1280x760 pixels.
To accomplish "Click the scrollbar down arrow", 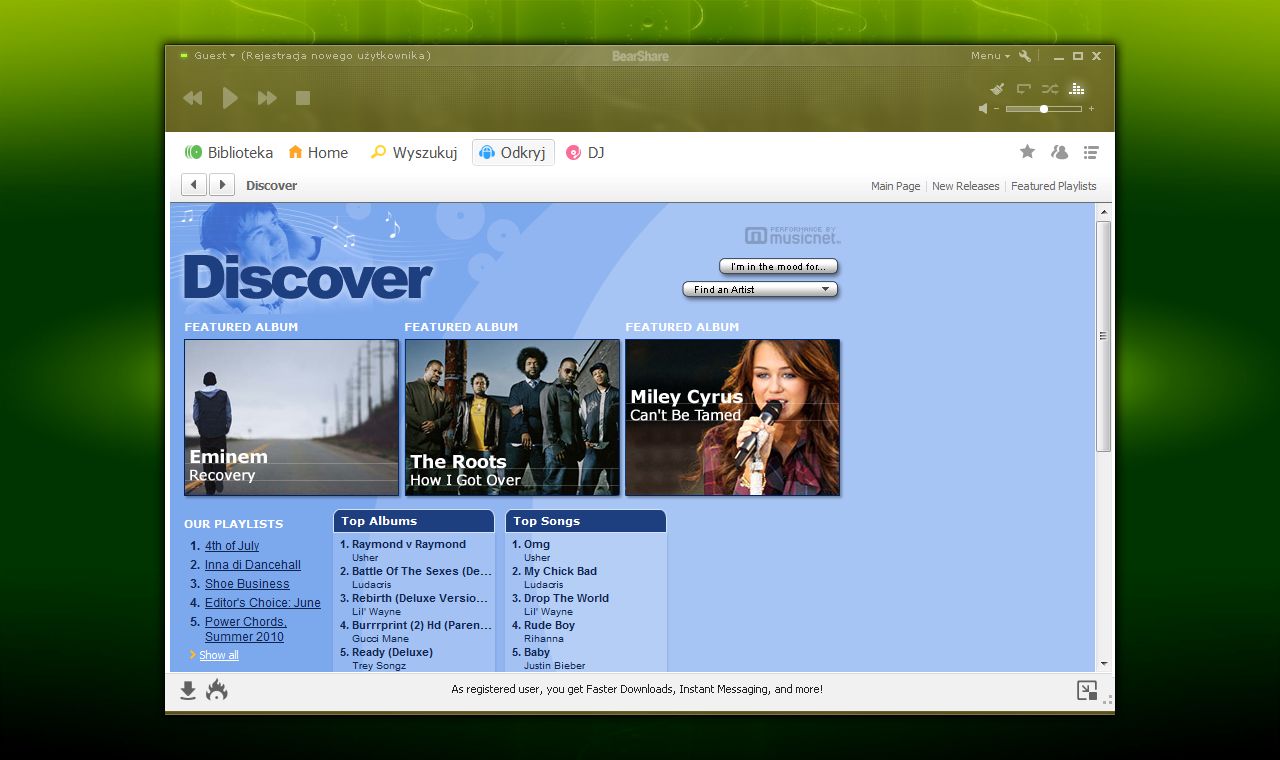I will click(1104, 663).
